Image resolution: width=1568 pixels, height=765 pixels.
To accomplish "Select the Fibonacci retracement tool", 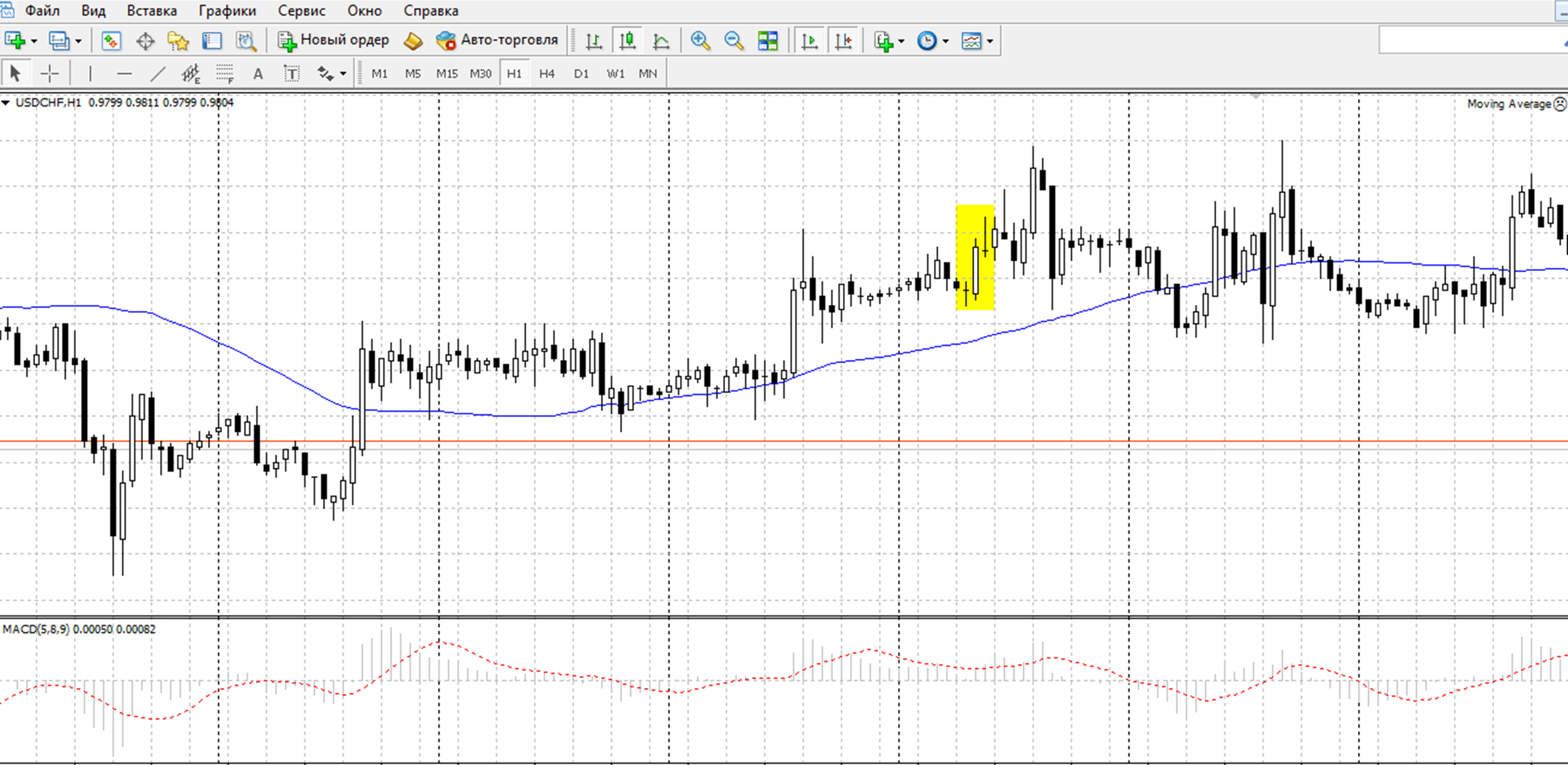I will pyautogui.click(x=225, y=73).
